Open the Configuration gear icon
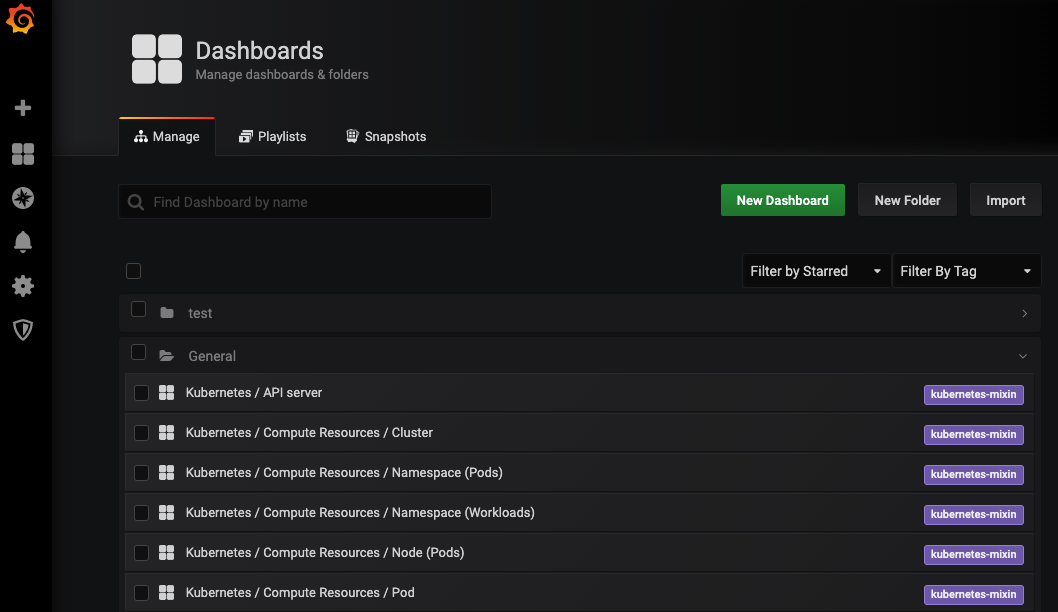Viewport: 1058px width, 612px height. [x=23, y=286]
